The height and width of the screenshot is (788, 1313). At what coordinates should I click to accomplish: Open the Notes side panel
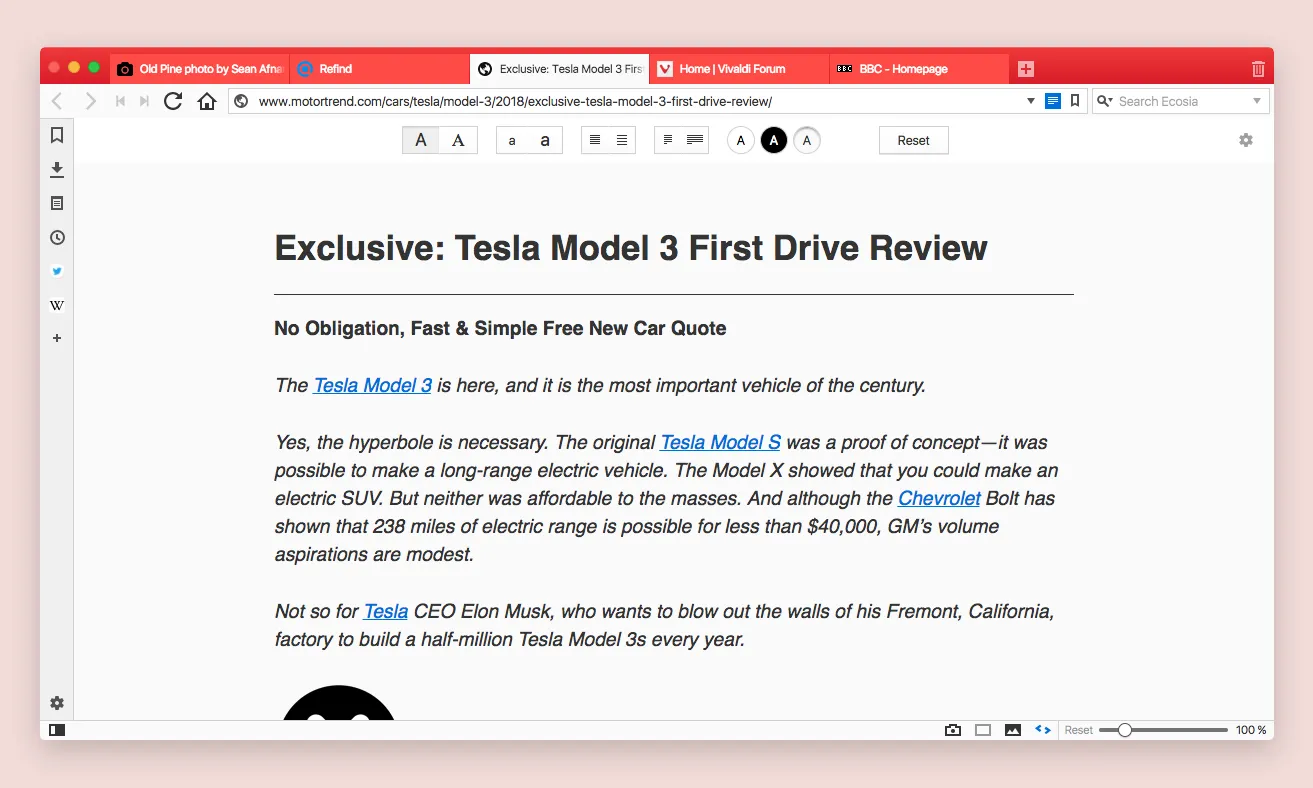pyautogui.click(x=57, y=203)
